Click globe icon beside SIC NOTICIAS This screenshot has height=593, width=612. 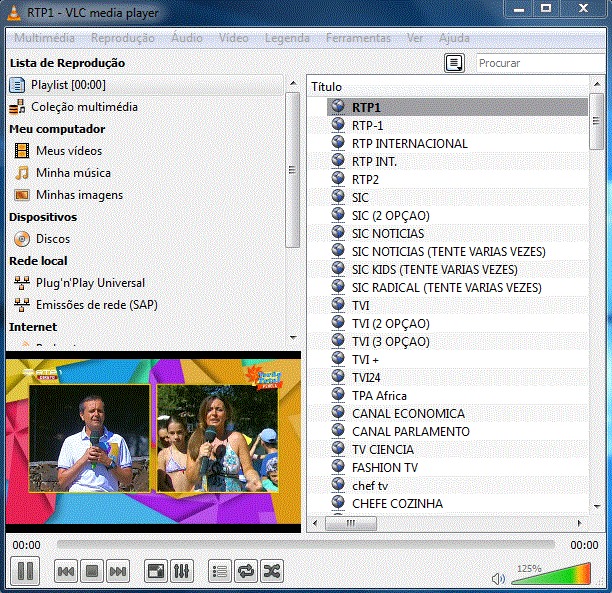(338, 233)
